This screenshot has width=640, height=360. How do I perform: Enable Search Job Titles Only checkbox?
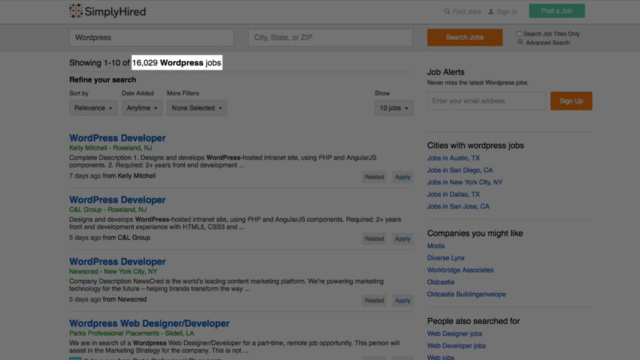click(x=519, y=34)
